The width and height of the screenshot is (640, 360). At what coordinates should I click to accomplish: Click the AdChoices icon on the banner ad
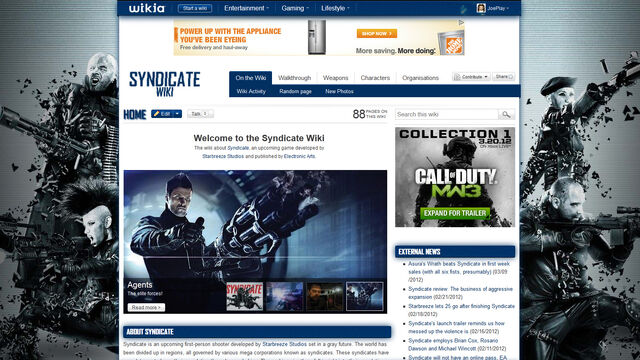tap(461, 22)
